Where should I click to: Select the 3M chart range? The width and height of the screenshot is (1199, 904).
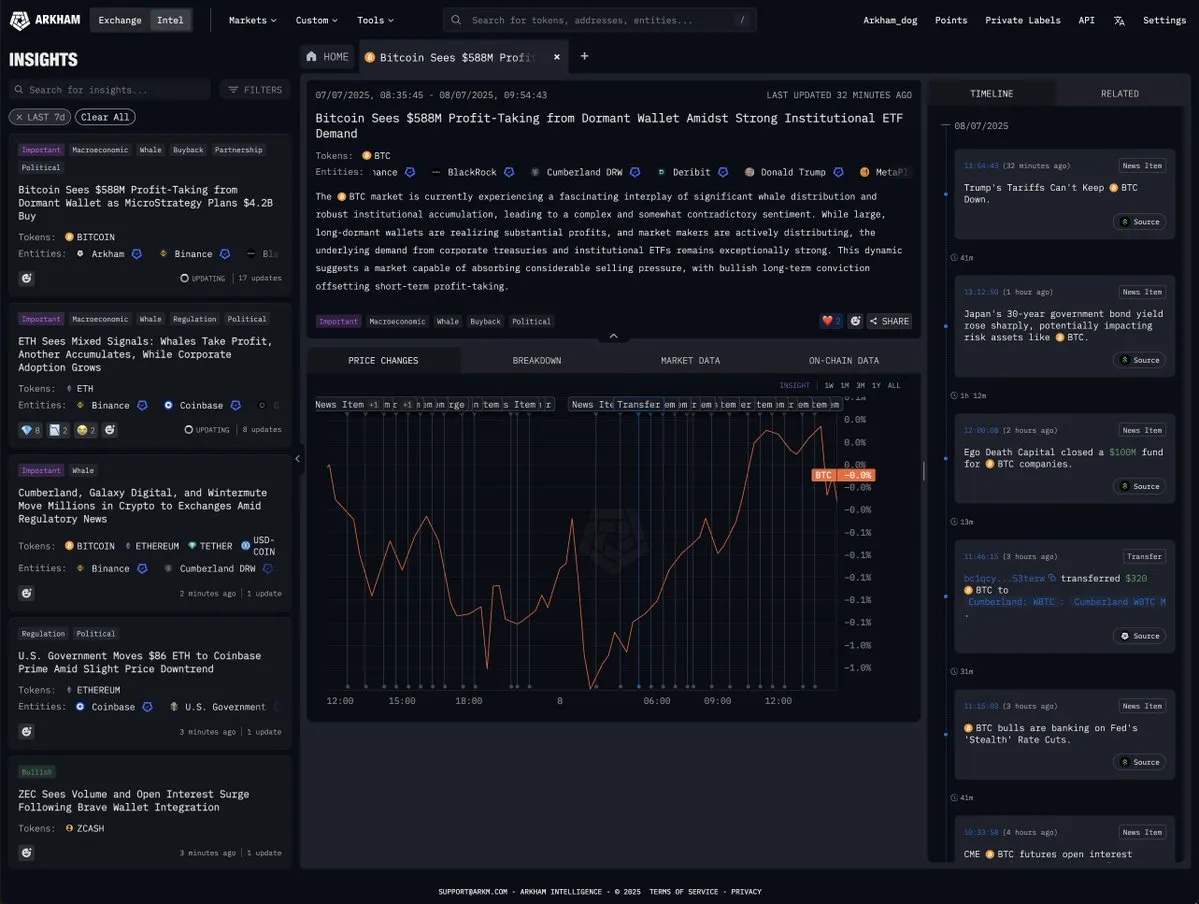pyautogui.click(x=860, y=385)
